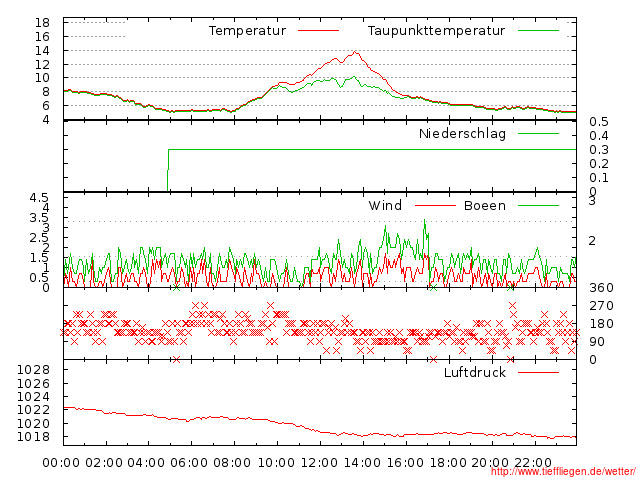Select the Niederschlag legend label

click(x=462, y=133)
